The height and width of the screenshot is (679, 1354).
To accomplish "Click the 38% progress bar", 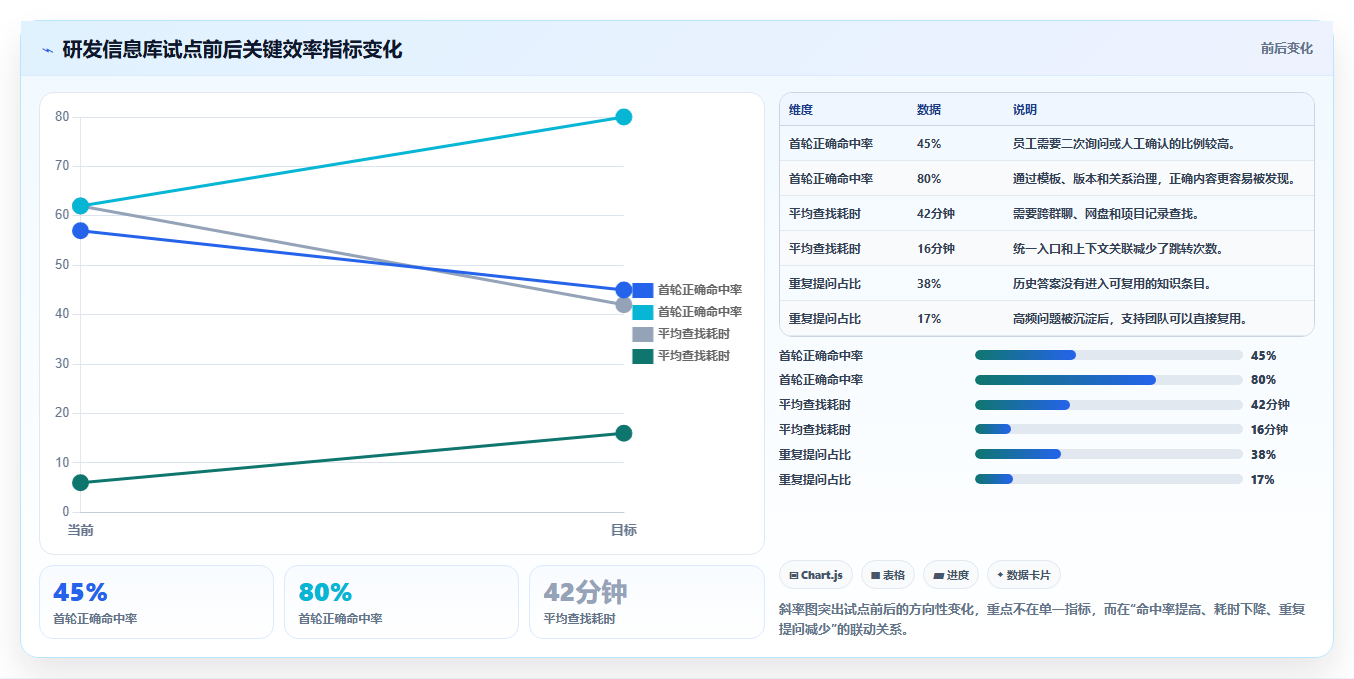I will (x=1109, y=455).
